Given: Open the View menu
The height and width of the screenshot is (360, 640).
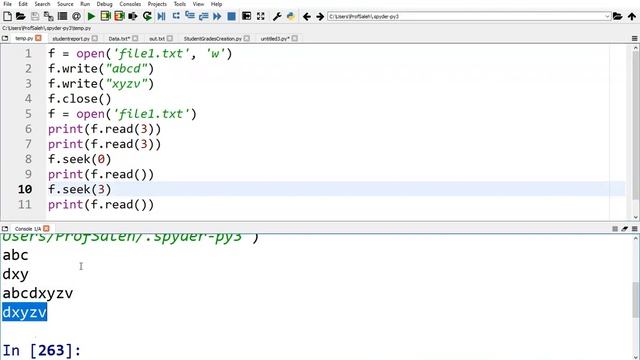Looking at the screenshot, I should coord(198,4).
